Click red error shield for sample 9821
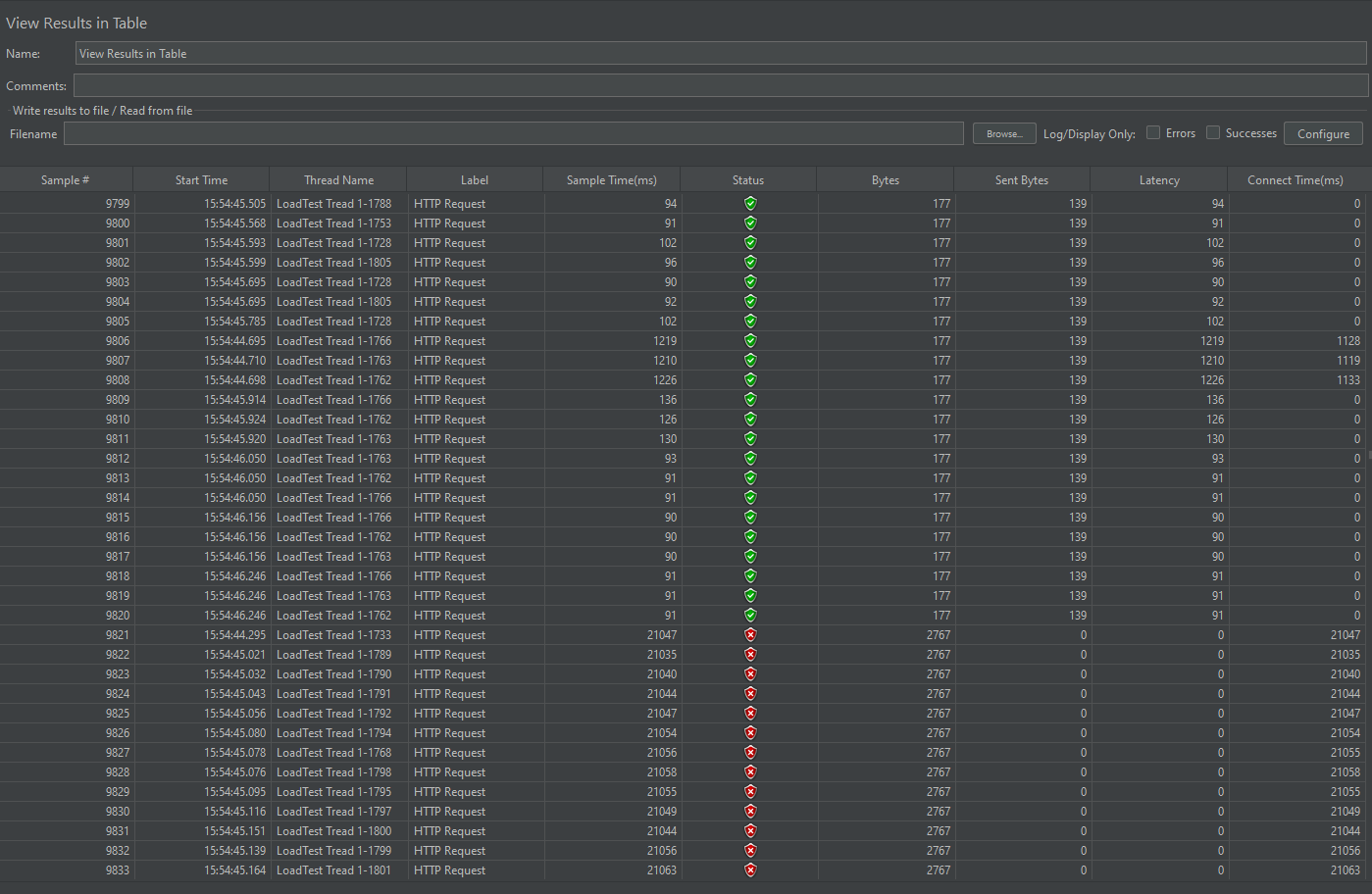The height and width of the screenshot is (894, 1372). 750,635
